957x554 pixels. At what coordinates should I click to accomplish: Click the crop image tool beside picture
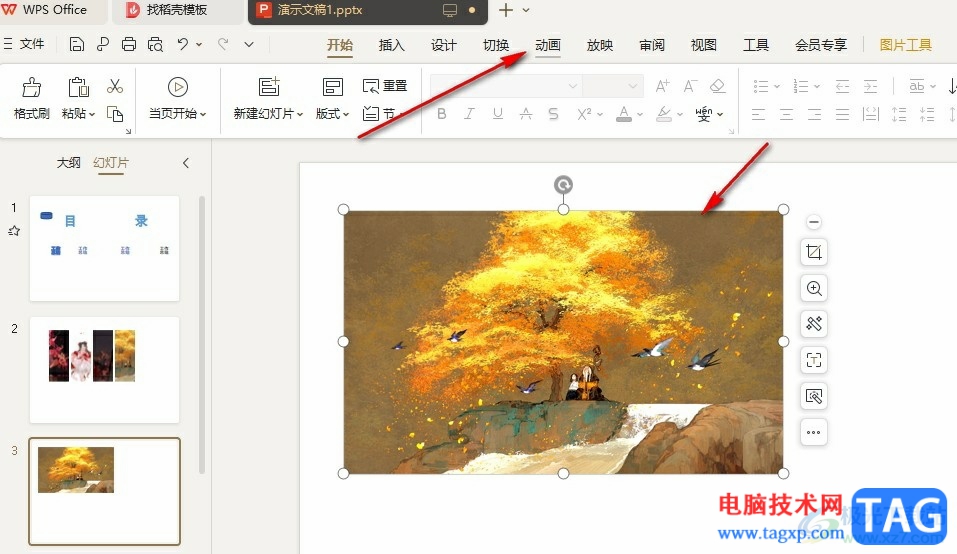coord(814,252)
